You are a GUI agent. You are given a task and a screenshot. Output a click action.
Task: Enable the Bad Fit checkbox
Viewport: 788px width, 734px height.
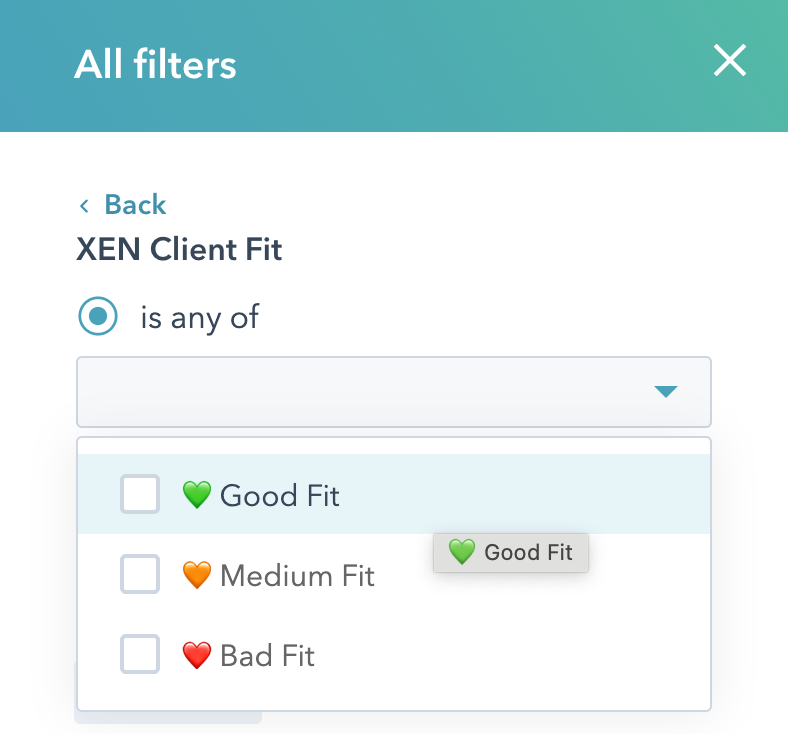point(140,655)
